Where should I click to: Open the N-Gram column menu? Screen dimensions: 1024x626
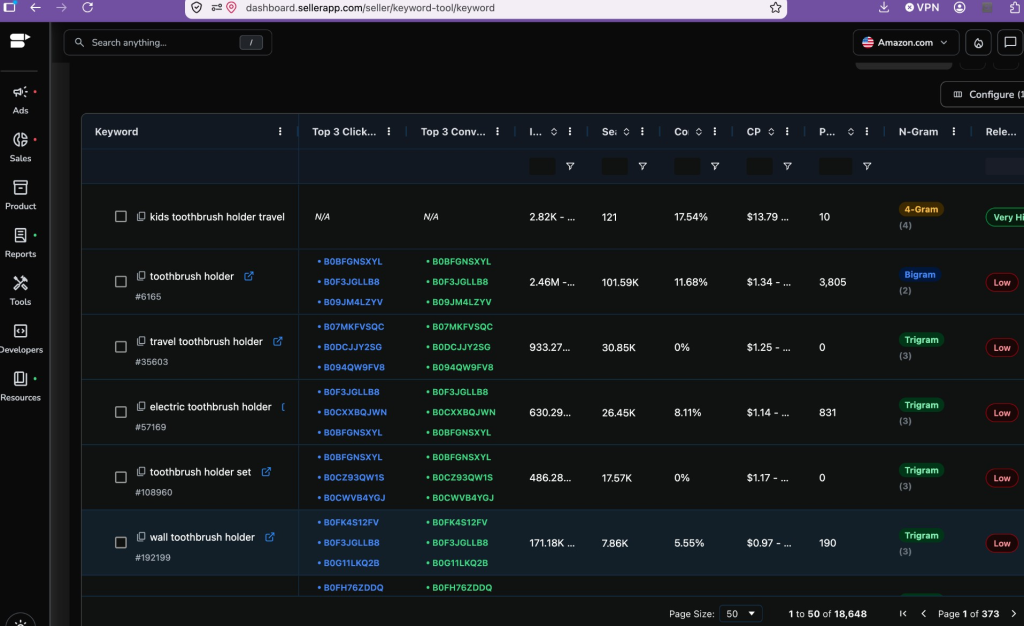point(953,132)
